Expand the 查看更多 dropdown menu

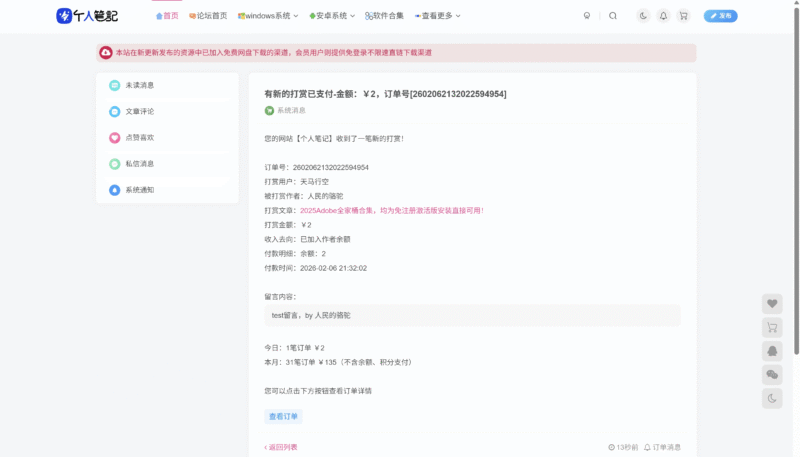pyautogui.click(x=437, y=16)
